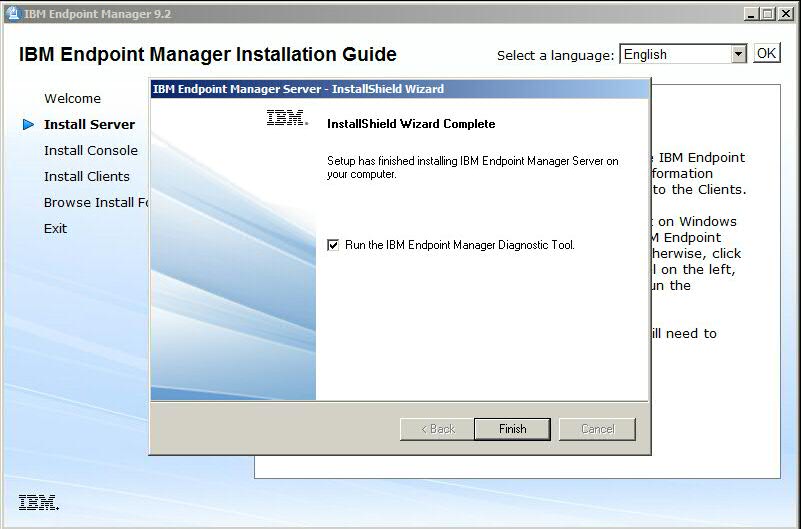Open the language dropdown arrow
The width and height of the screenshot is (801, 529).
coord(738,54)
